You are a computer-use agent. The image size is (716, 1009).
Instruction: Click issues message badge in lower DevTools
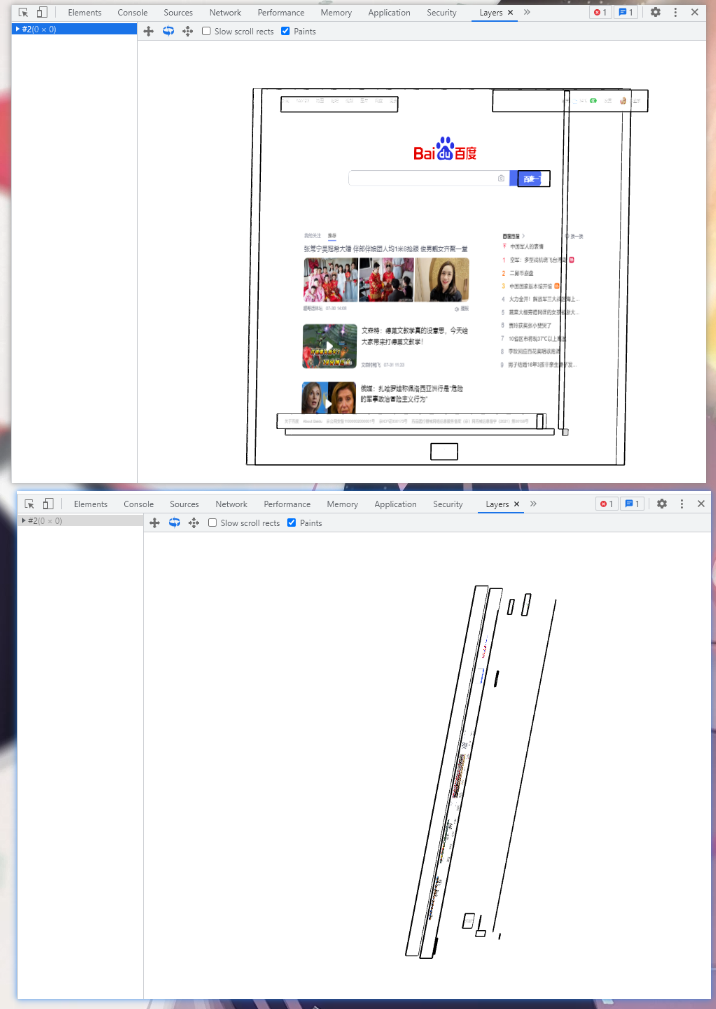(632, 504)
